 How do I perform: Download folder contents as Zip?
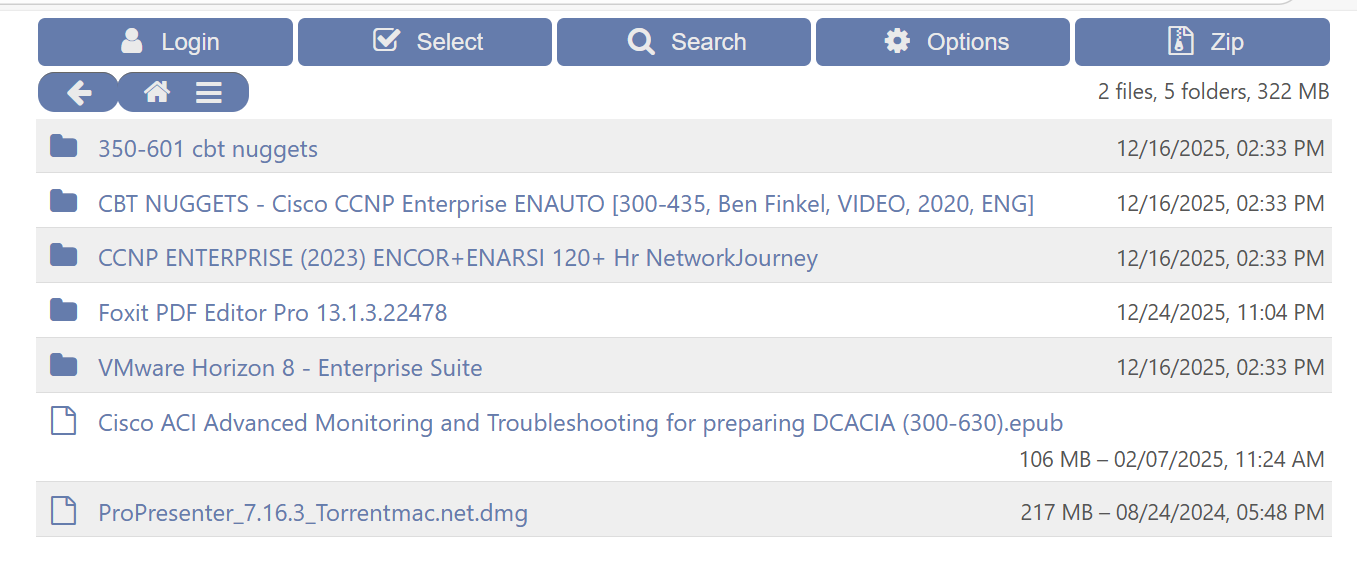(1202, 42)
